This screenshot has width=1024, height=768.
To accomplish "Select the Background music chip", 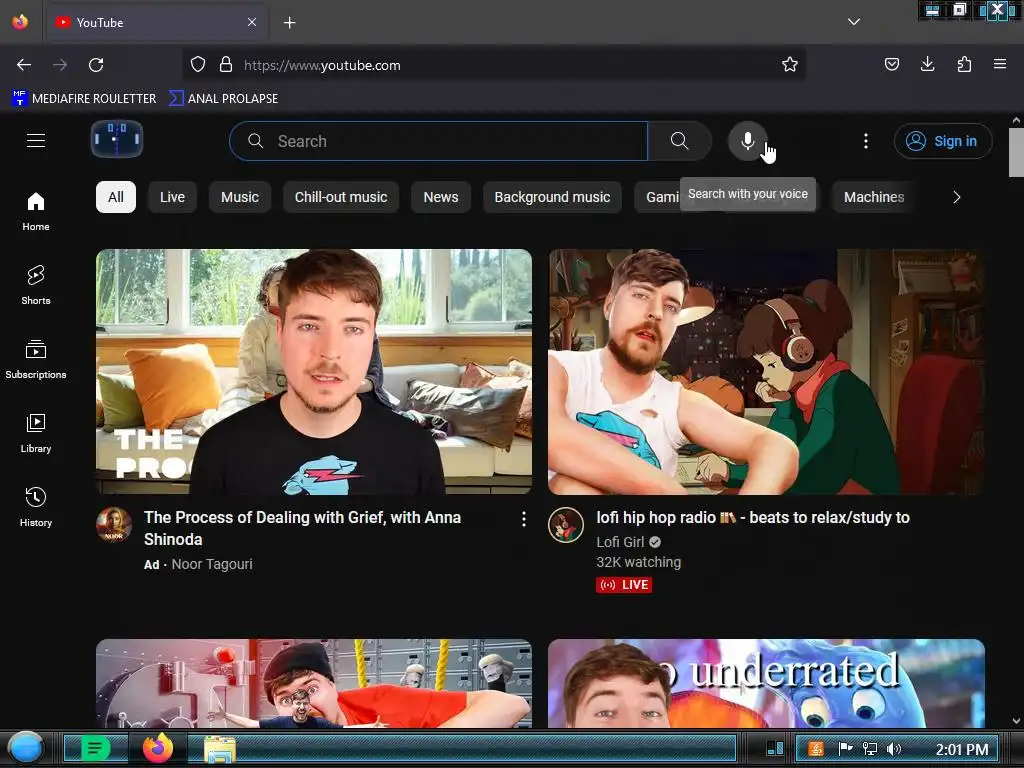I will click(552, 197).
